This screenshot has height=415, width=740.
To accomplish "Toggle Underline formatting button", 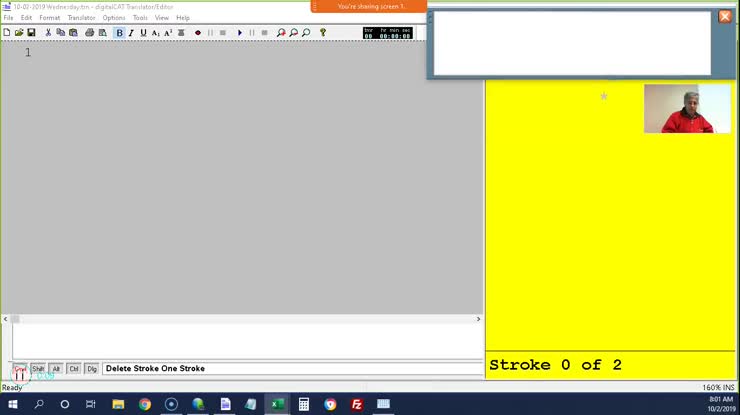I will (x=143, y=33).
